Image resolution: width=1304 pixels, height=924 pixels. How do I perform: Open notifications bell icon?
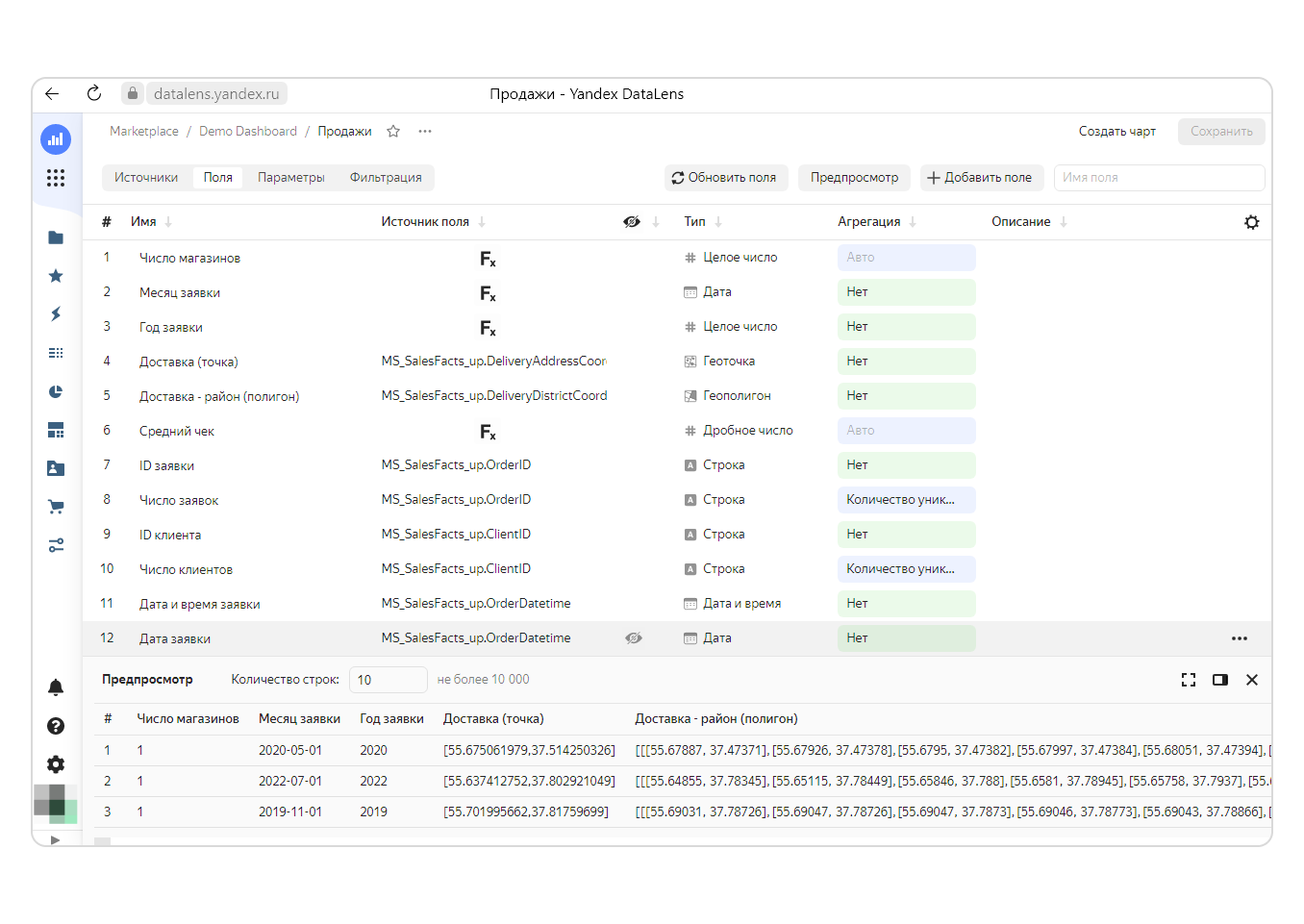[56, 687]
